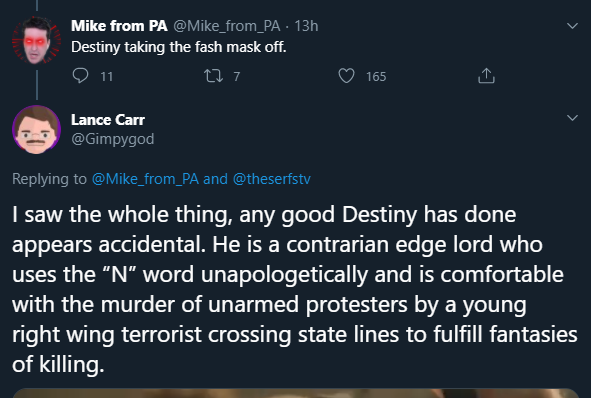Open the gray @Mike_from_PA handle beside name
The width and height of the screenshot is (591, 398).
coord(227,26)
